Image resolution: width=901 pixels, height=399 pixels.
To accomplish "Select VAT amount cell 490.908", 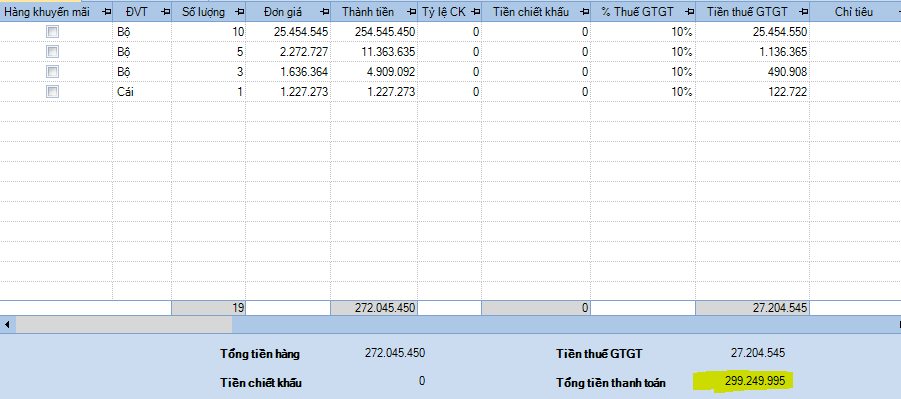I will click(753, 71).
